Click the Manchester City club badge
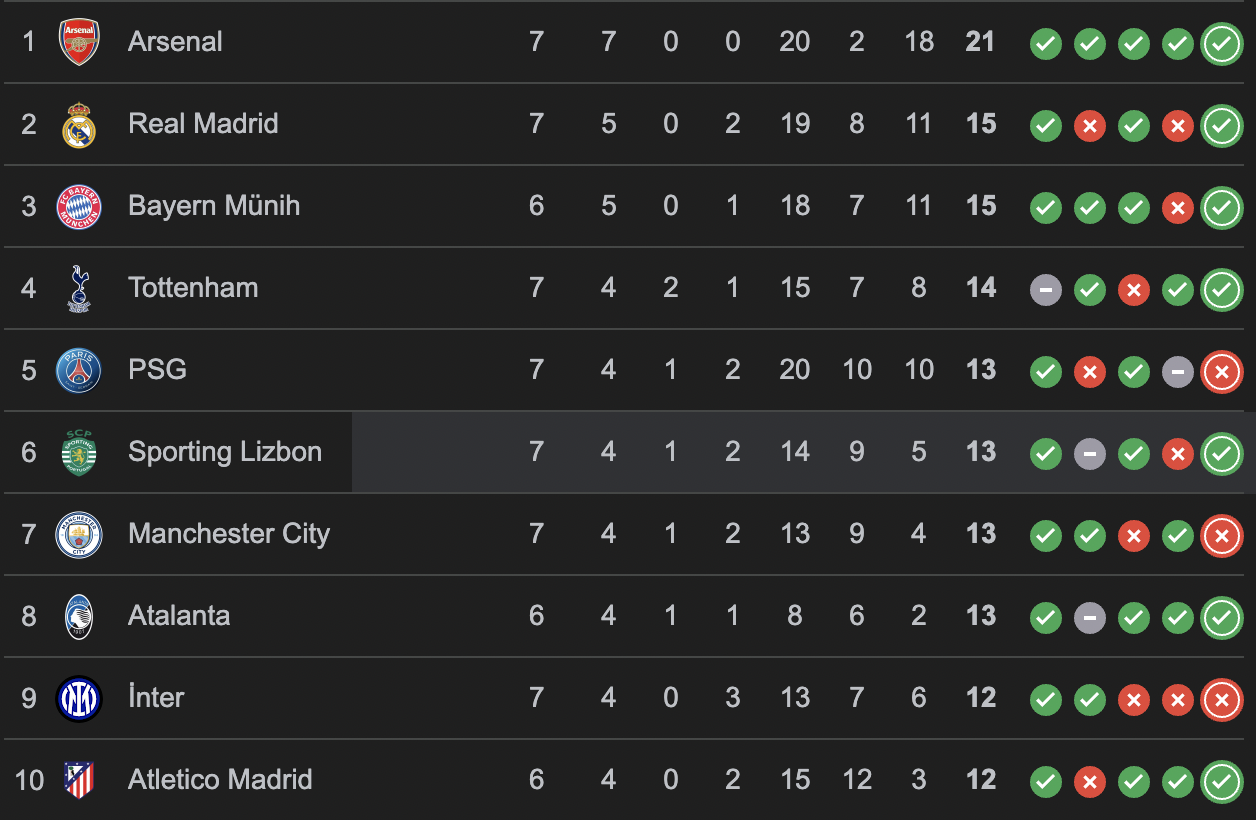The image size is (1256, 820). click(x=79, y=535)
